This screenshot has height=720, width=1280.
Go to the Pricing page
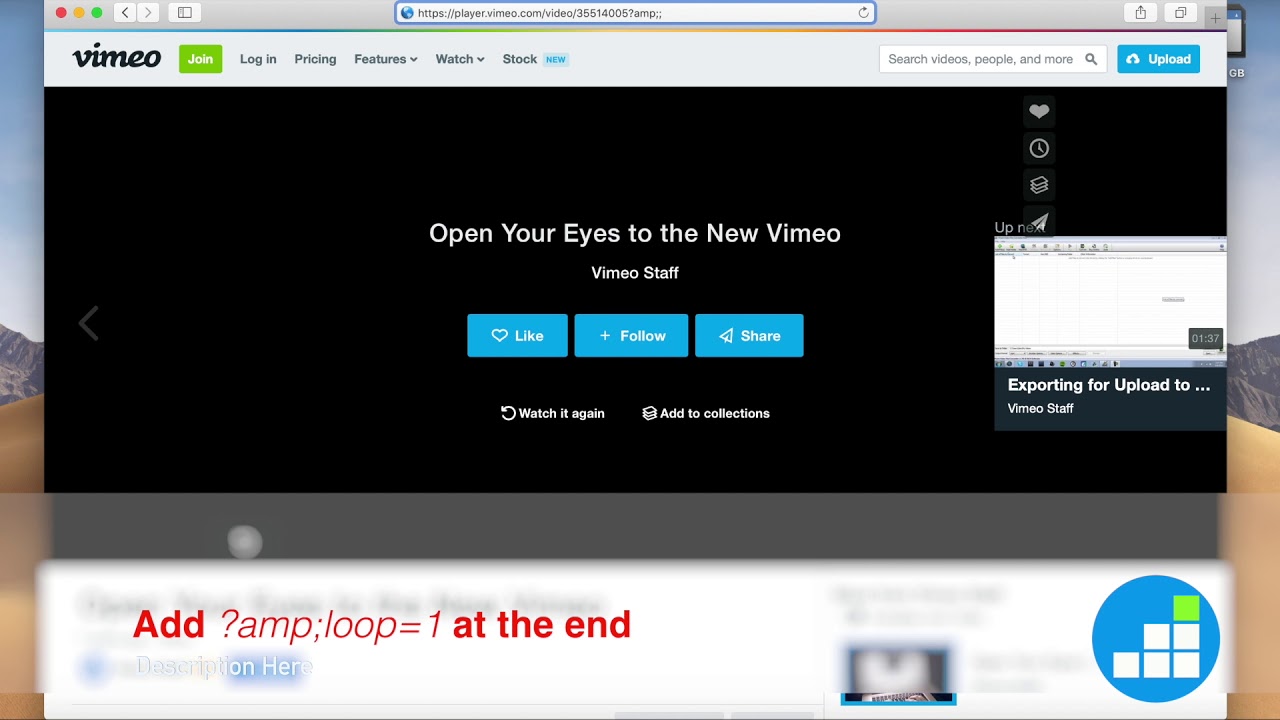click(315, 59)
